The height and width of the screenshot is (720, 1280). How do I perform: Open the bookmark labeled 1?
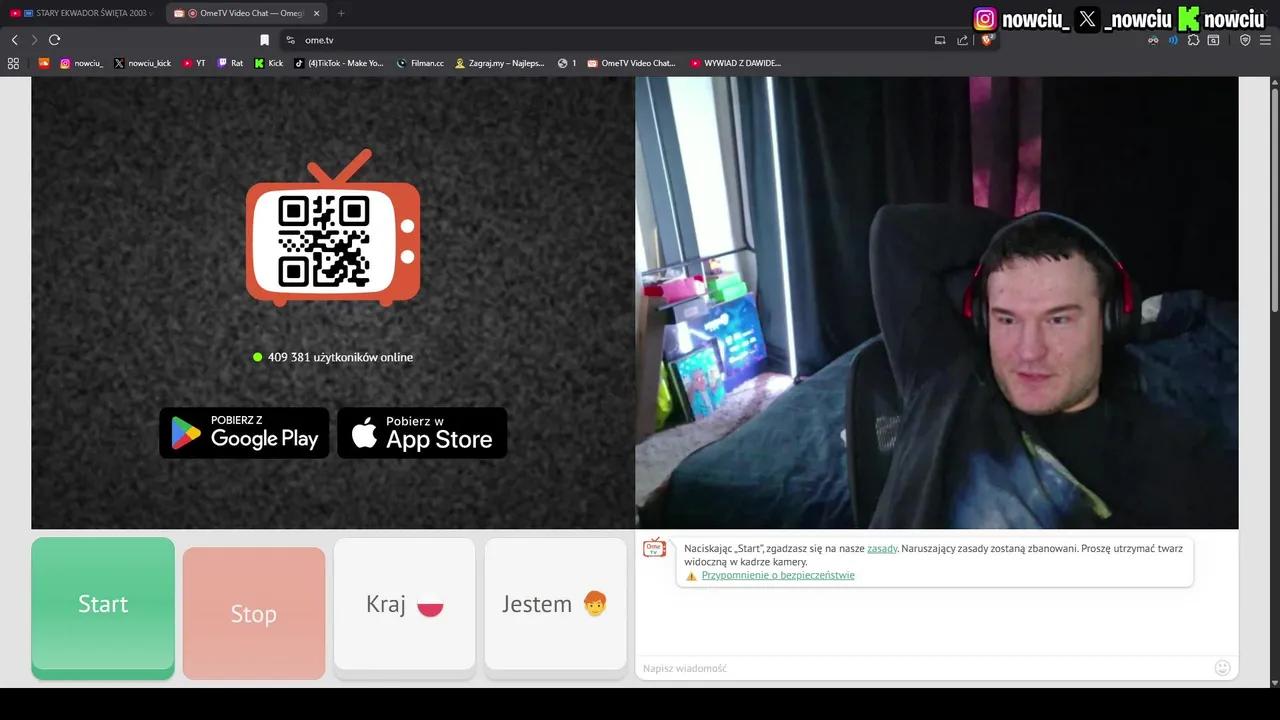pyautogui.click(x=567, y=63)
